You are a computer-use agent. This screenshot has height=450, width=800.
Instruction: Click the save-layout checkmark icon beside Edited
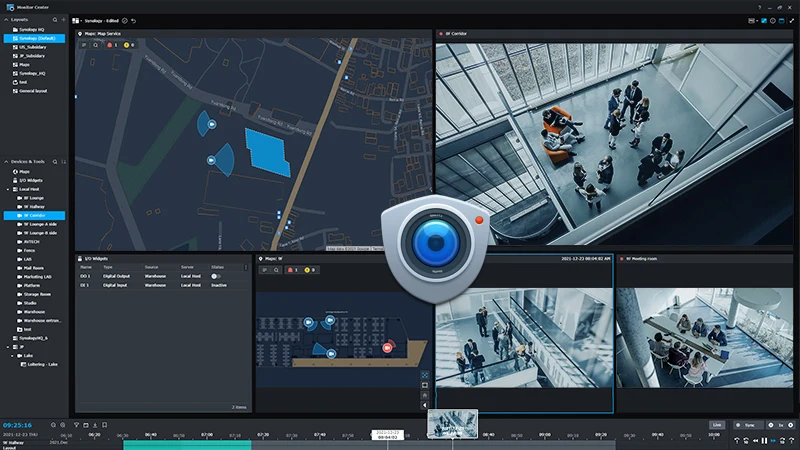[x=124, y=21]
